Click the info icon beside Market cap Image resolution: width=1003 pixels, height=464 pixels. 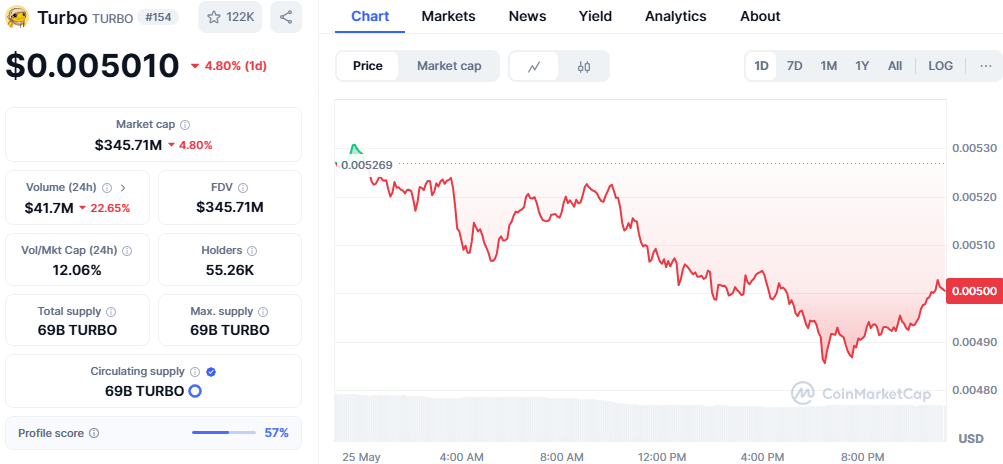[x=185, y=125]
